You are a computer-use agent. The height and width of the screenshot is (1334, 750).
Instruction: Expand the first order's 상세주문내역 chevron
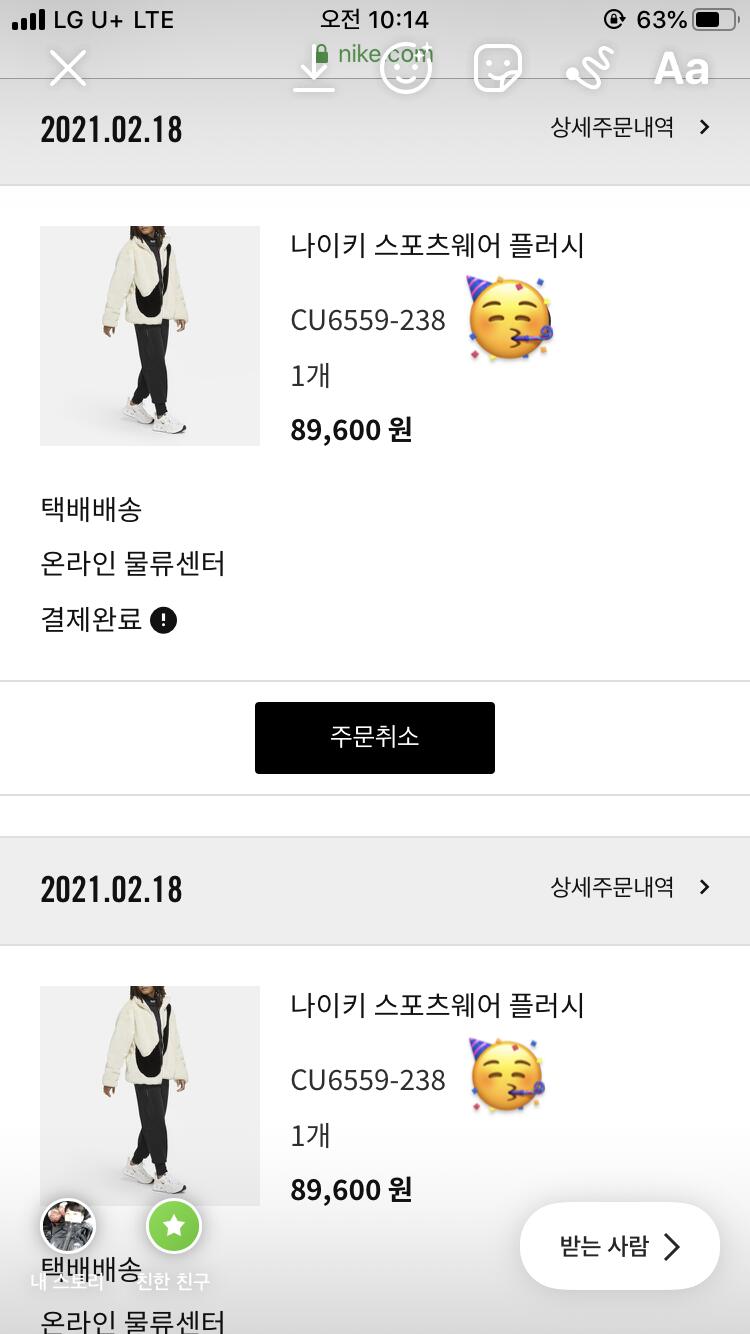(704, 127)
